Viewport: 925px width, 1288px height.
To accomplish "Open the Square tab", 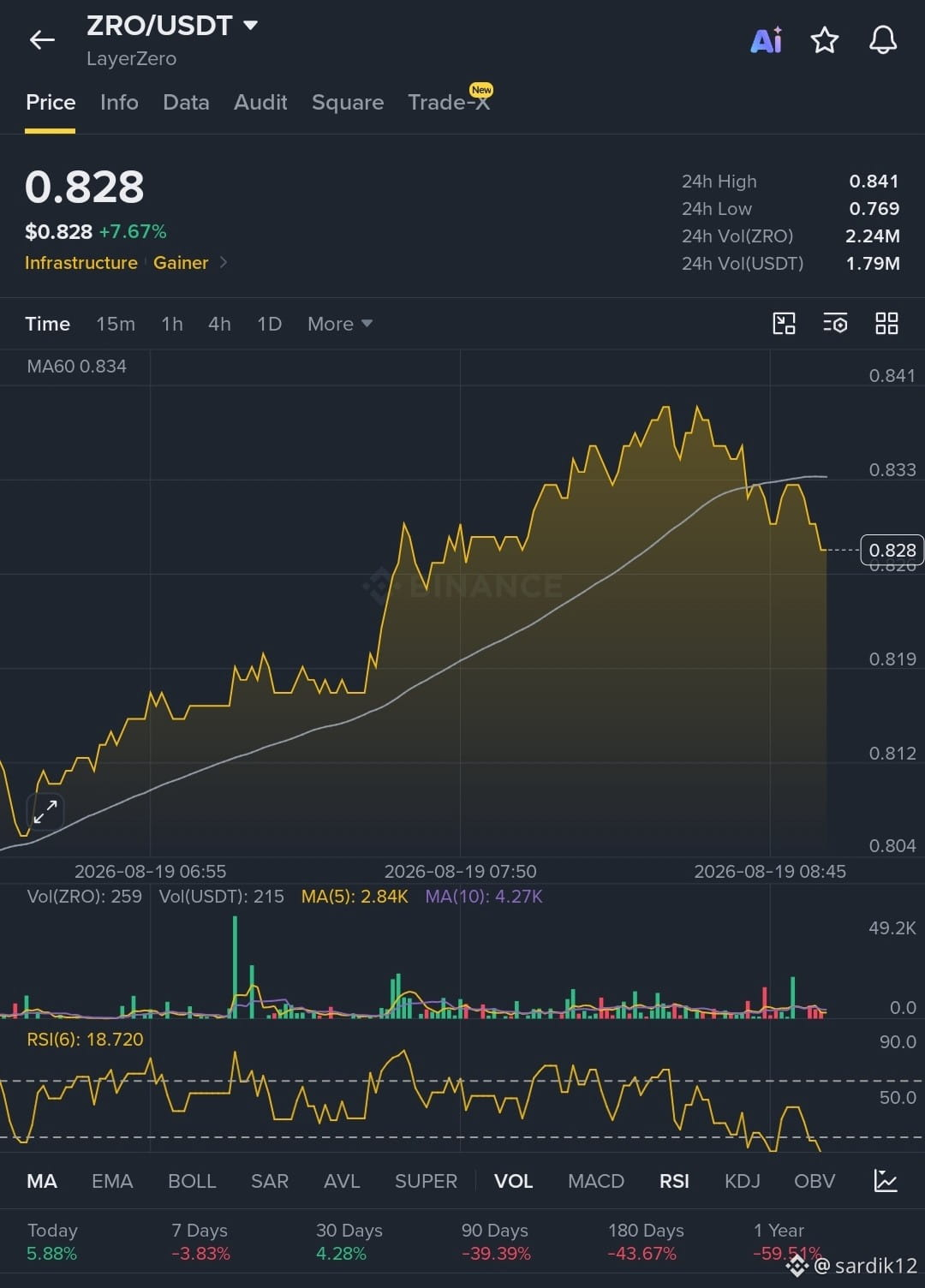I will tap(348, 103).
